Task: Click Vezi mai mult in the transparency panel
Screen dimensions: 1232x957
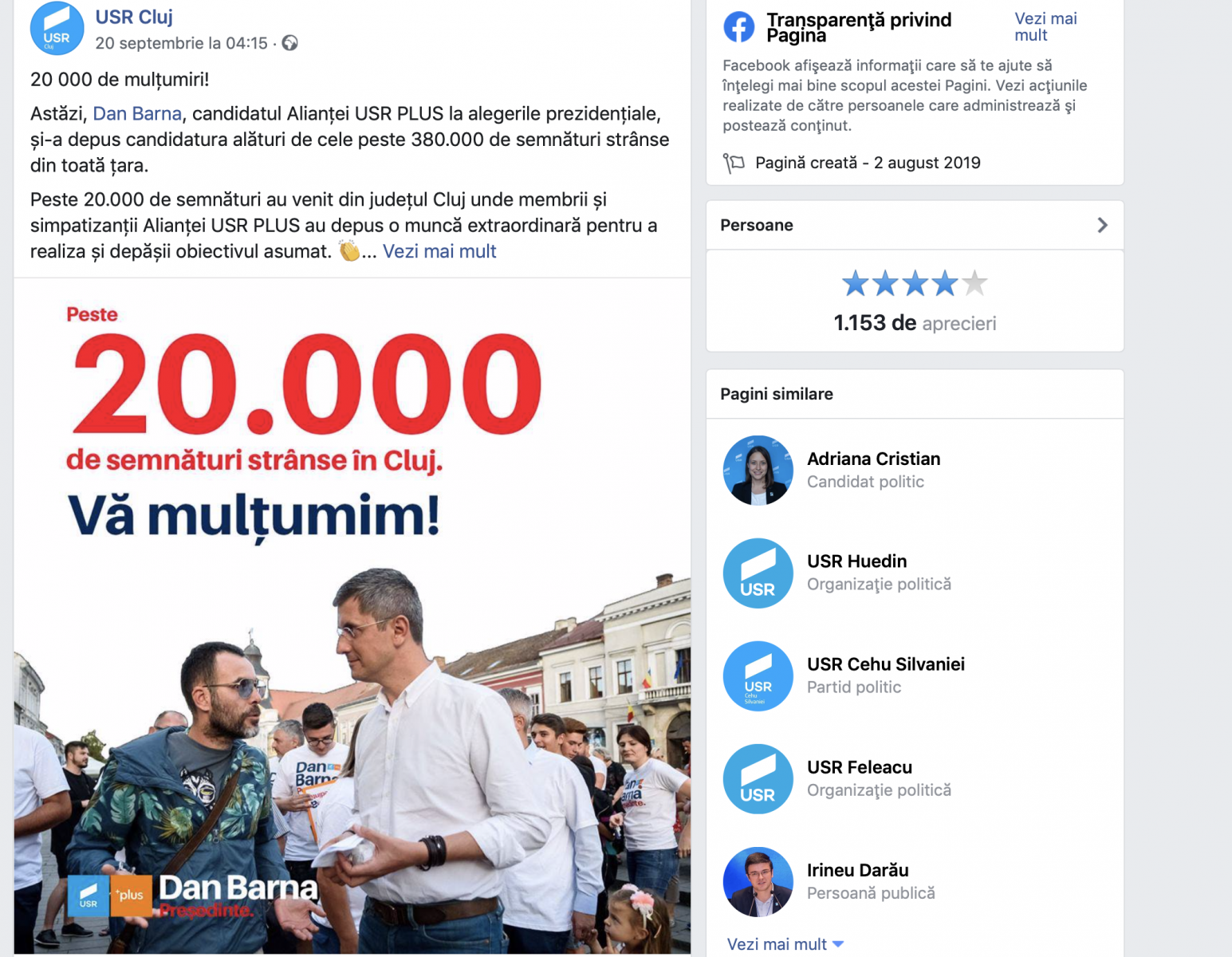Action: [x=1045, y=27]
